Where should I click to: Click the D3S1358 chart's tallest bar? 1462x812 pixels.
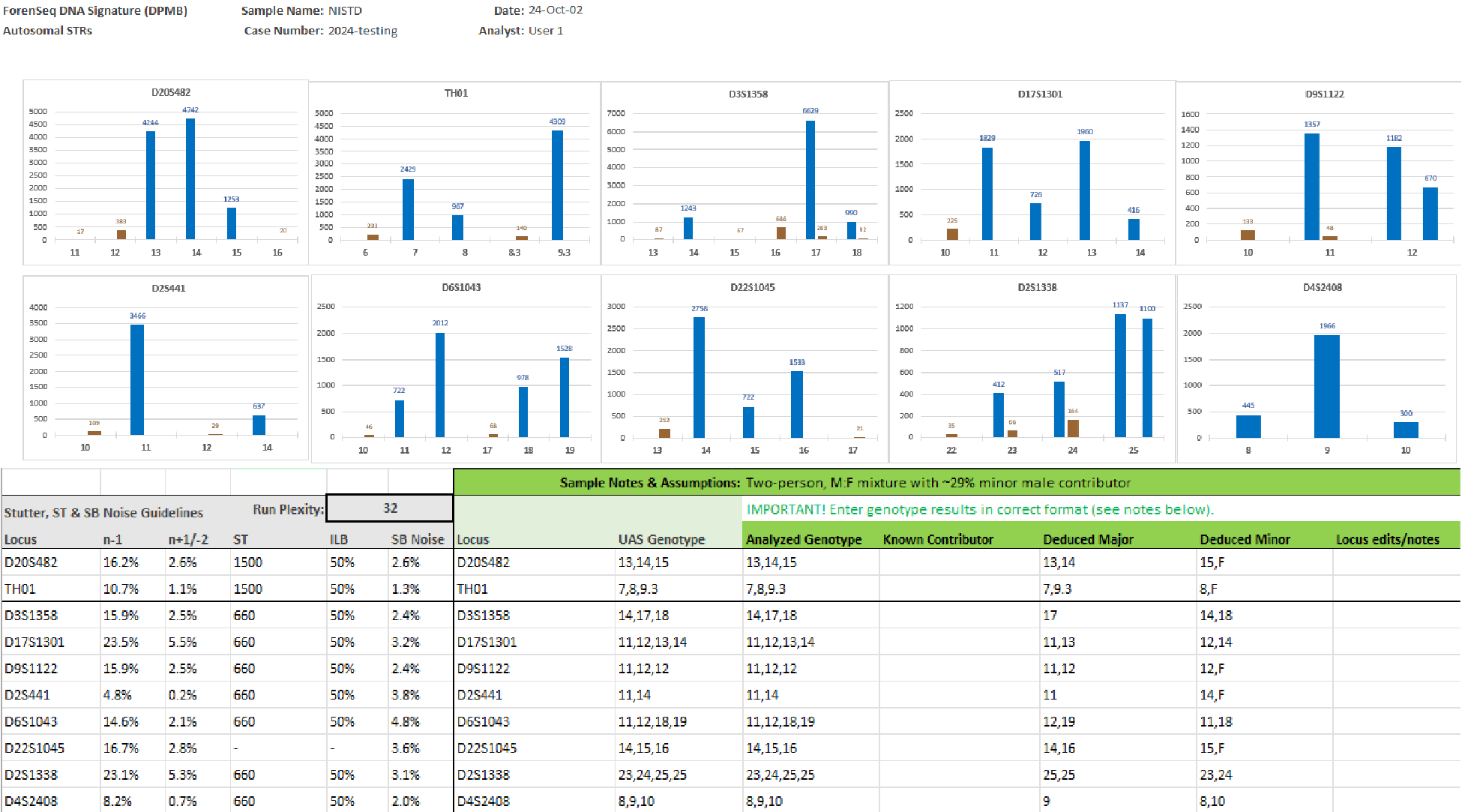tap(810, 180)
